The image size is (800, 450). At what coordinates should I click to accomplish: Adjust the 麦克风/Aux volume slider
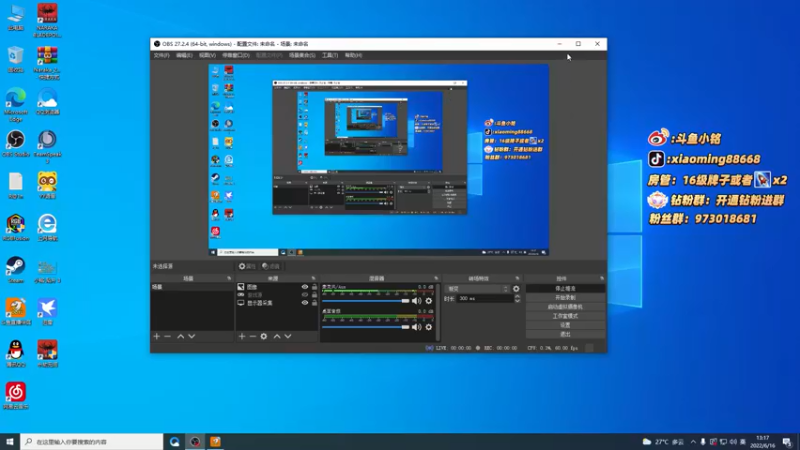[366, 301]
